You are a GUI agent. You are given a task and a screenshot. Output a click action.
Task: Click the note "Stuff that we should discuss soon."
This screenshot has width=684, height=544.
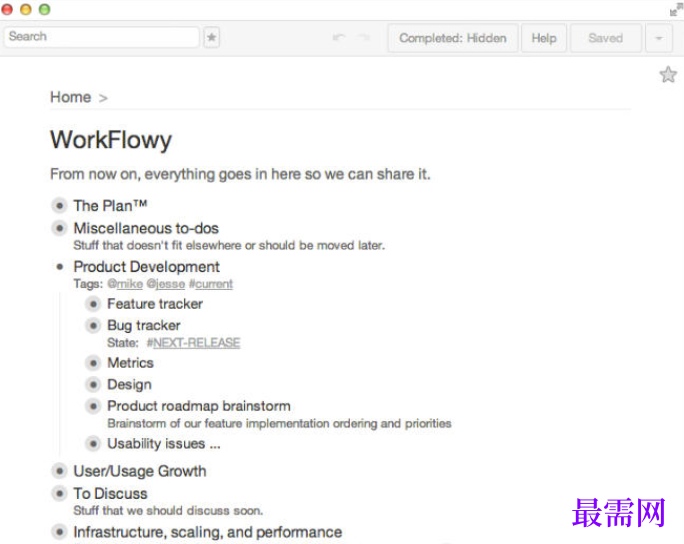pyautogui.click(x=168, y=510)
